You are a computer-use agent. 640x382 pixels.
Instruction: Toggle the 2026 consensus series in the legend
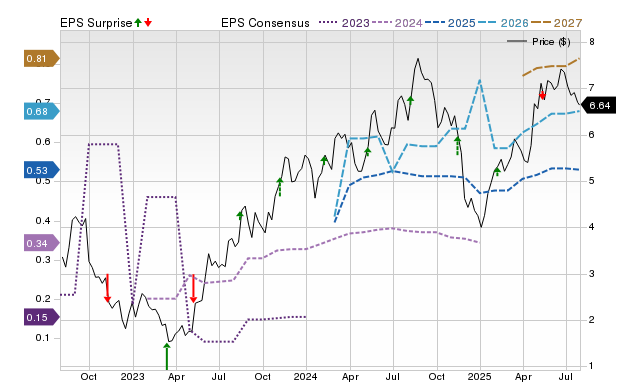click(503, 23)
